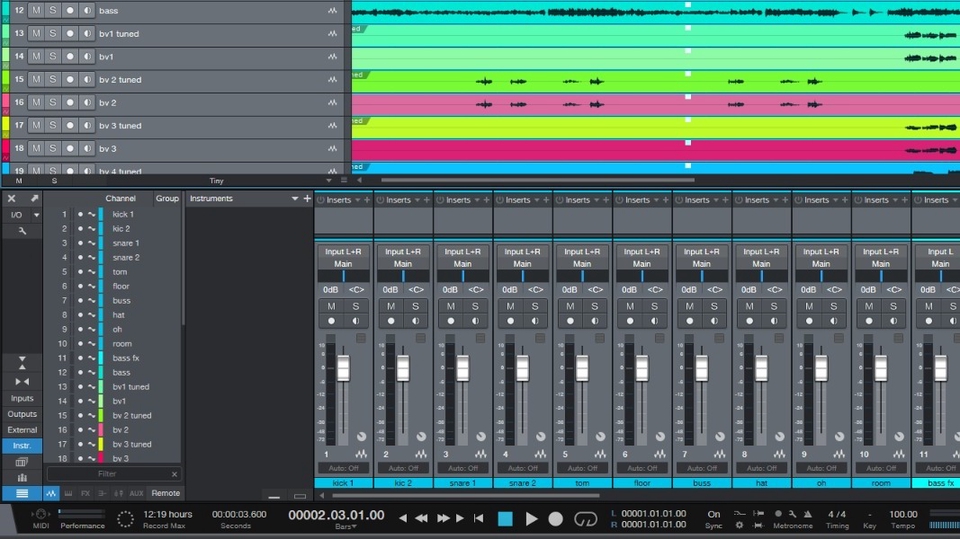Open automation icon on bv 3 track

(x=332, y=148)
